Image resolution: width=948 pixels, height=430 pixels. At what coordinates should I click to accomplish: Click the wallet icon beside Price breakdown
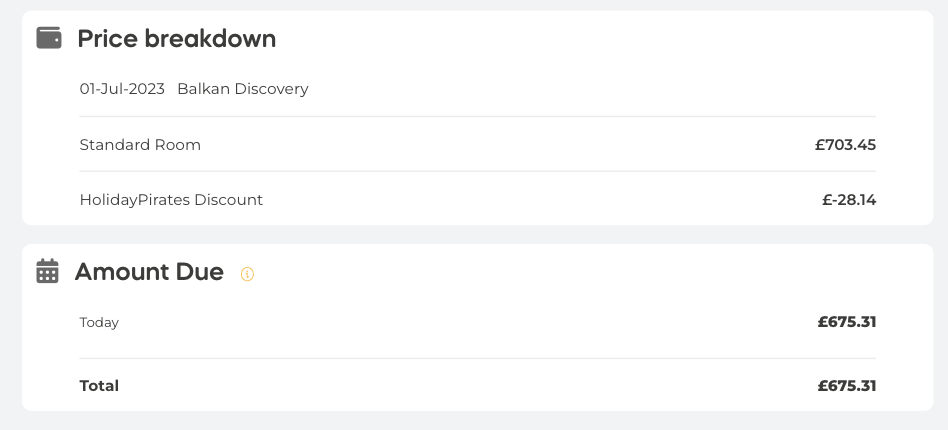(49, 38)
